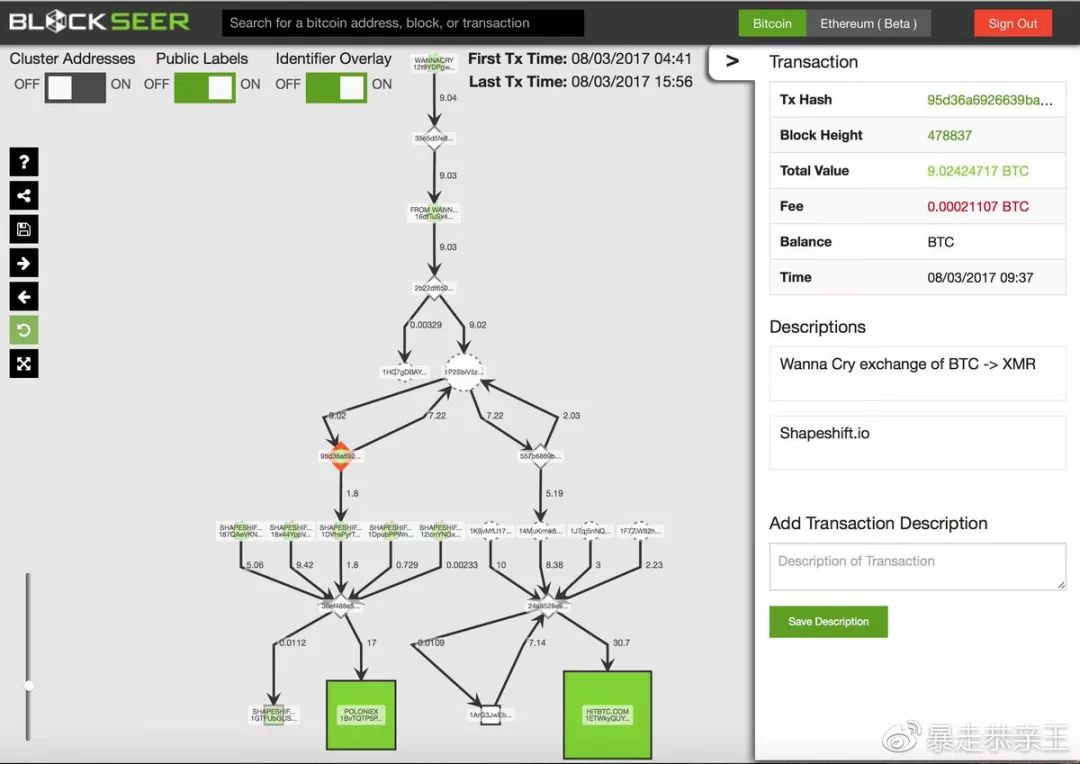Select the 36ef488e5 transaction diamond node
Image resolution: width=1080 pixels, height=764 pixels.
click(340, 606)
